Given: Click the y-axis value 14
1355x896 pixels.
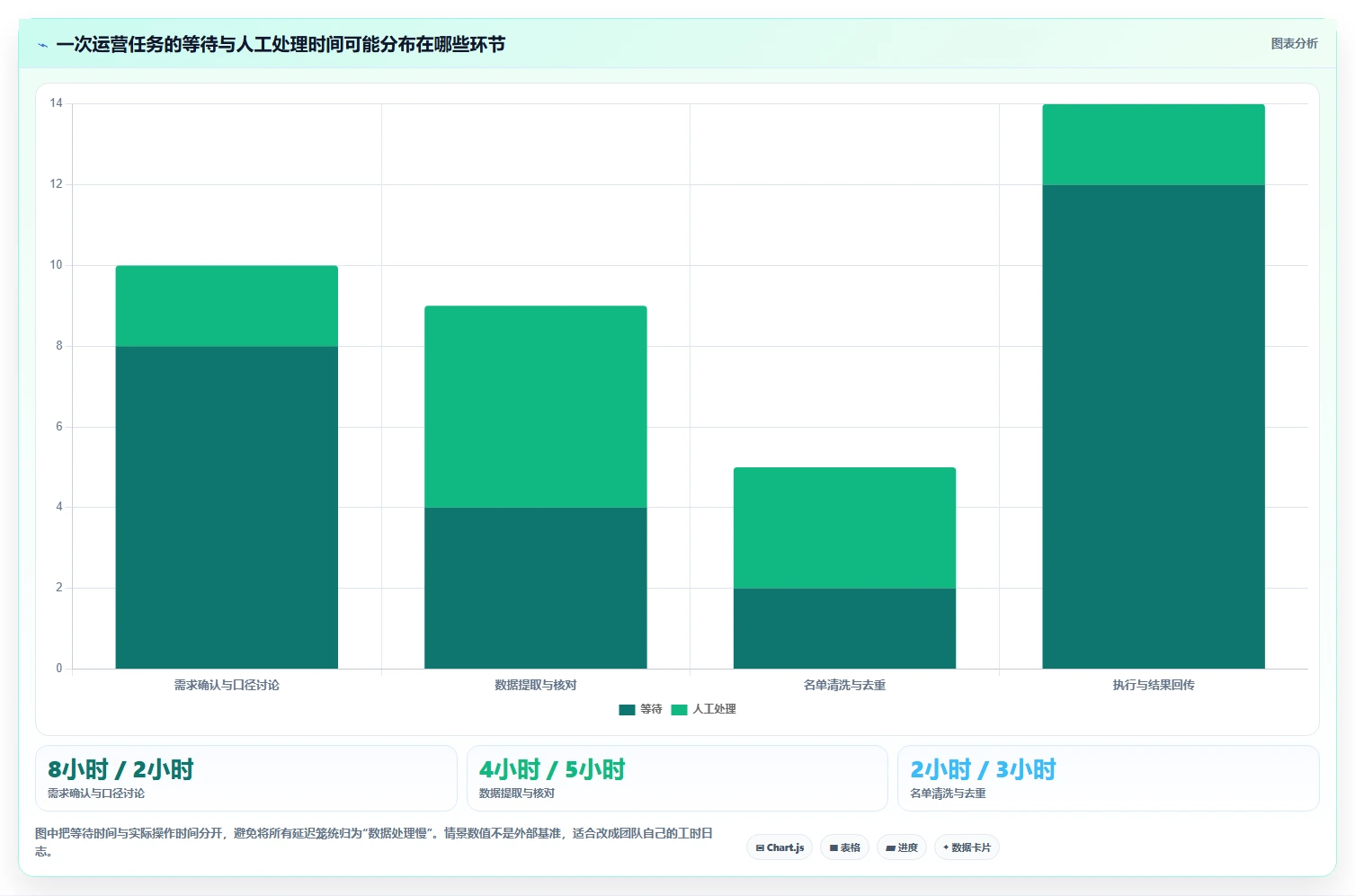Looking at the screenshot, I should (56, 103).
